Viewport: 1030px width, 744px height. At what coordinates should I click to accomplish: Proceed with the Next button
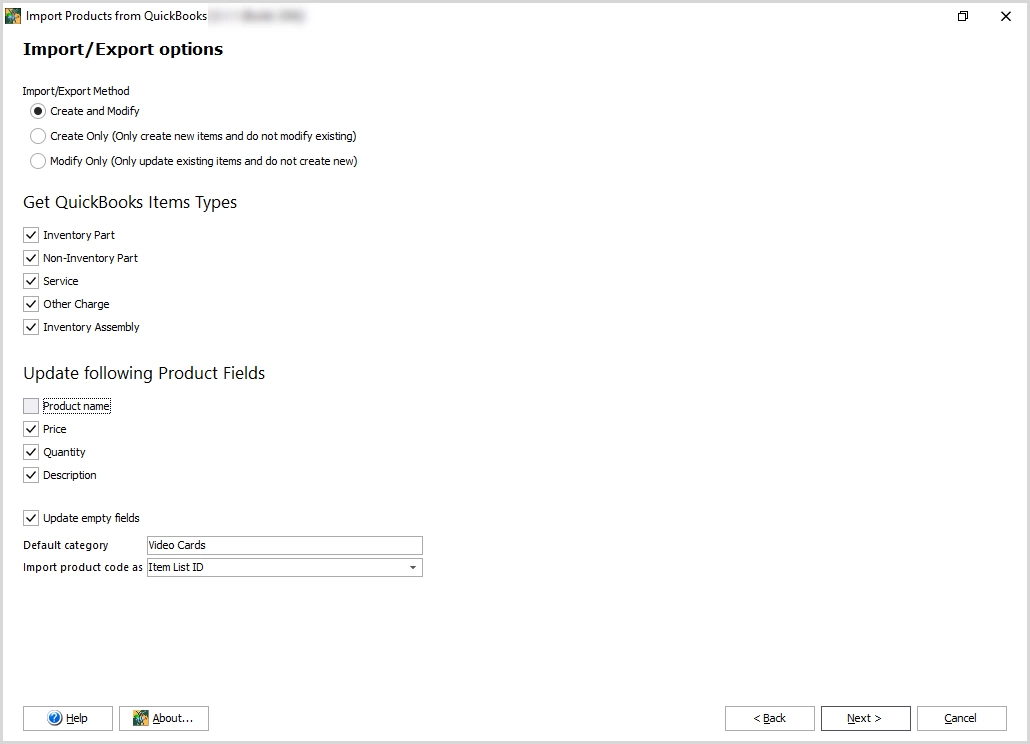[865, 718]
